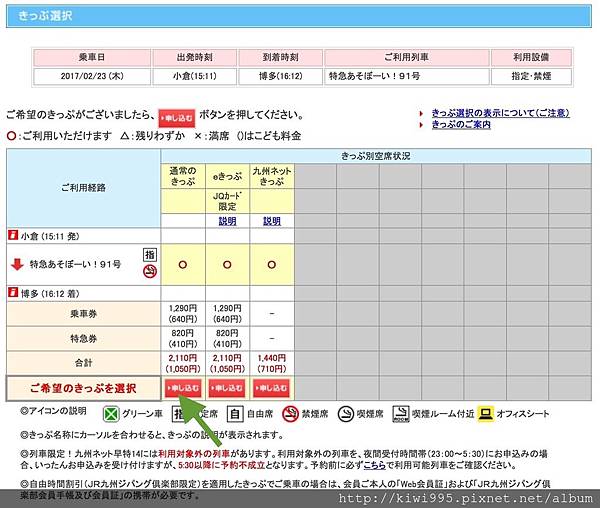Click 到着時刻 header cell

coord(280,57)
